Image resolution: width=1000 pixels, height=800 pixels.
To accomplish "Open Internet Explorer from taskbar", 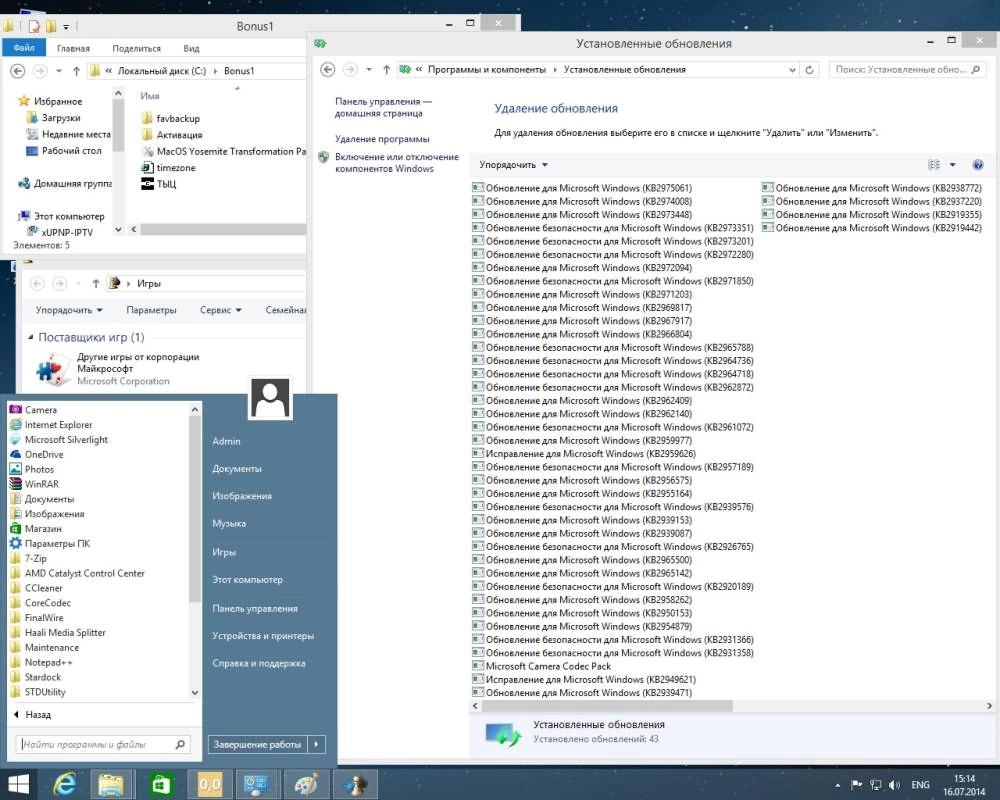I will coord(64,784).
